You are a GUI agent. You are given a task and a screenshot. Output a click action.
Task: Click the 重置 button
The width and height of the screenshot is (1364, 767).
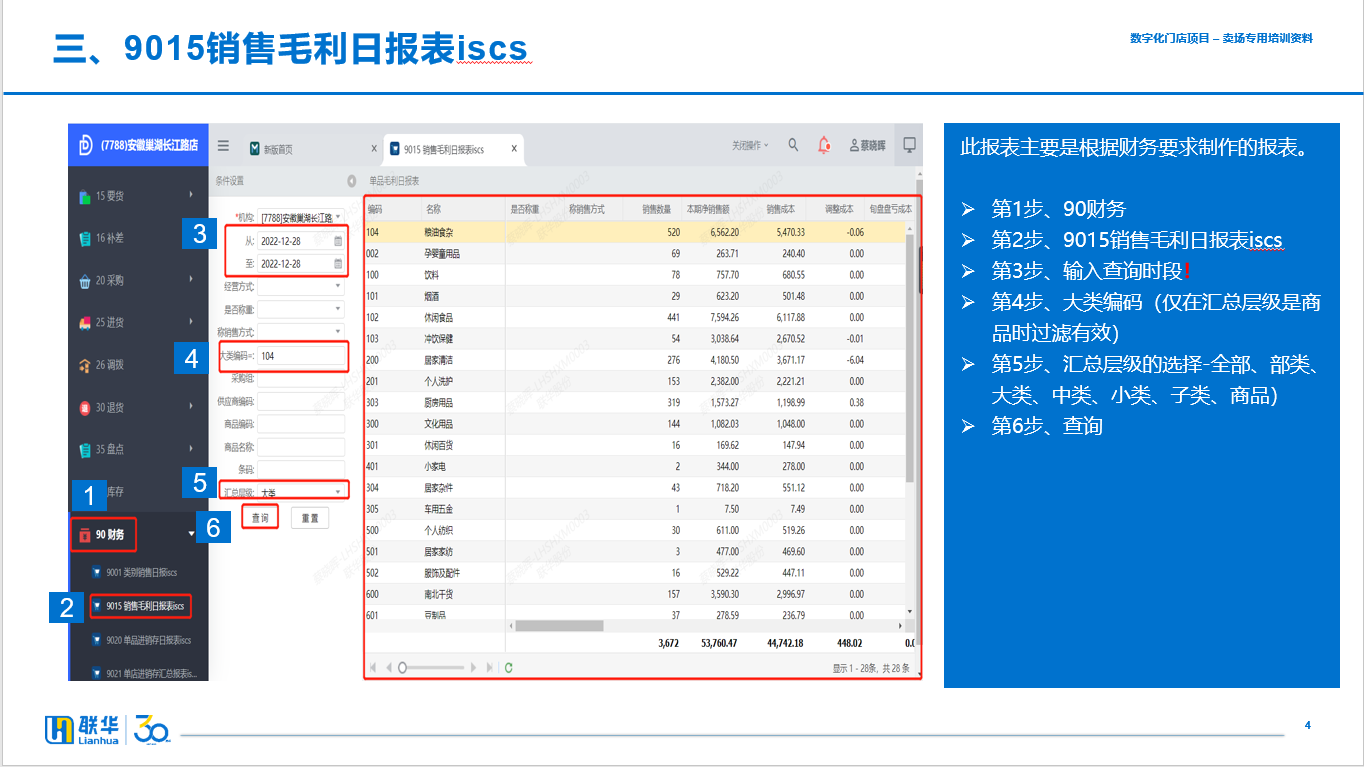coord(310,518)
